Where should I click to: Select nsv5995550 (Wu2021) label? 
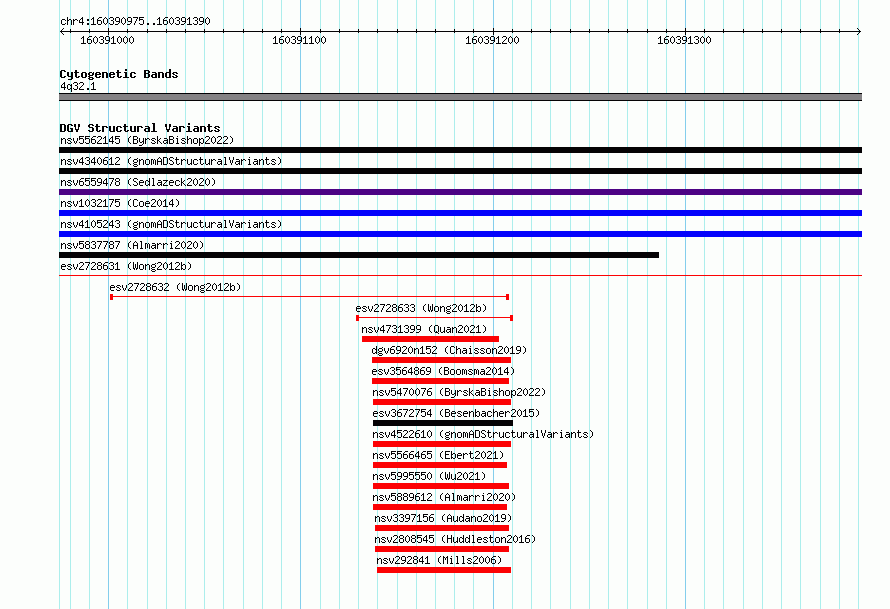(429, 476)
